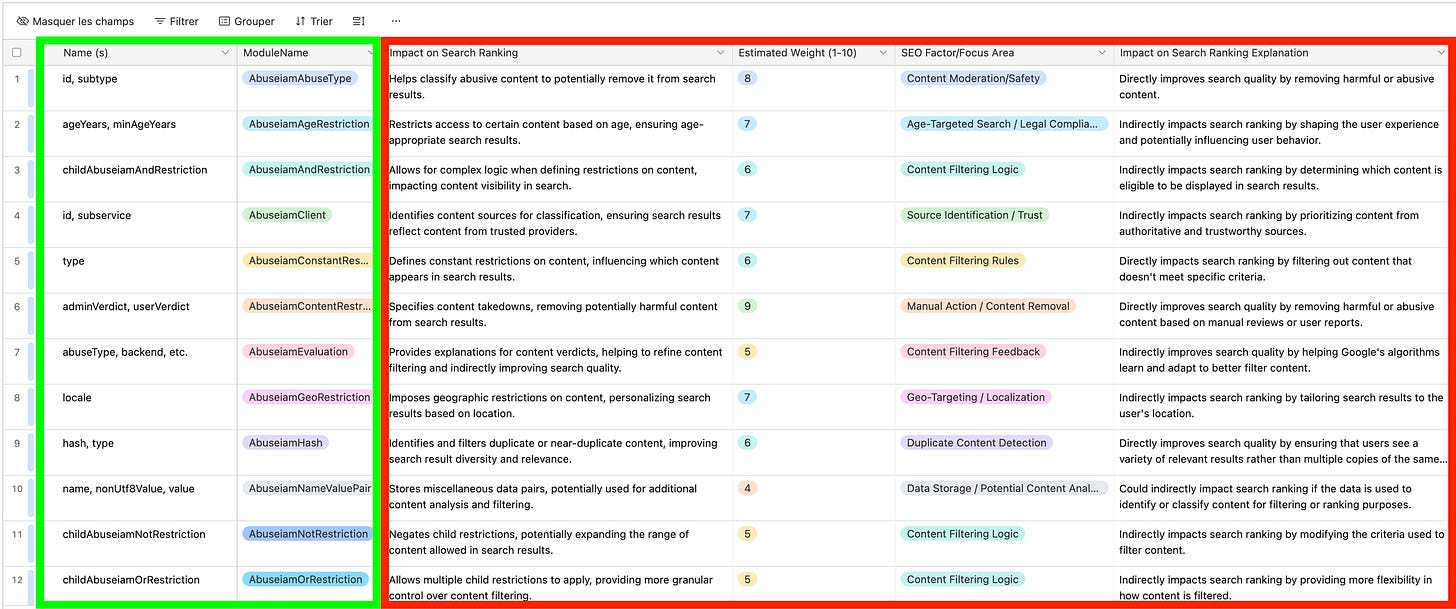Select the cell "Imposes geographic restrictions on content..."
Screen dimensions: 1456x609
pyautogui.click(x=557, y=407)
